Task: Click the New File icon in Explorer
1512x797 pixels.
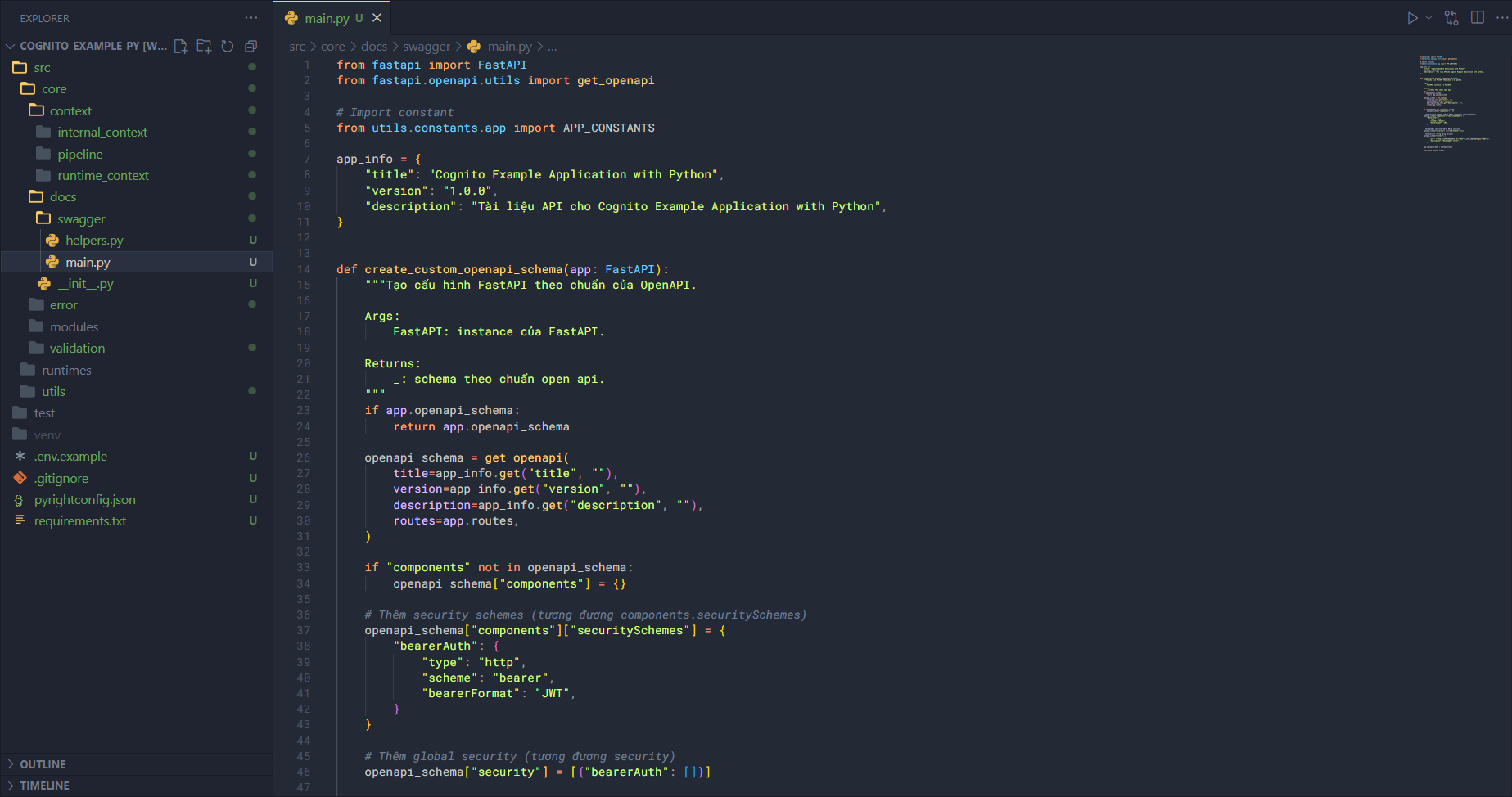Action: pos(181,46)
